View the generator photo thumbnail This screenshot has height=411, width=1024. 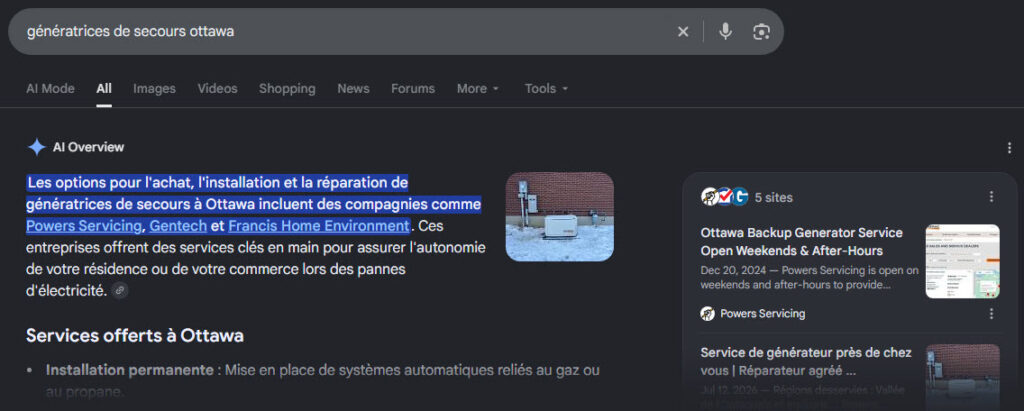(560, 216)
